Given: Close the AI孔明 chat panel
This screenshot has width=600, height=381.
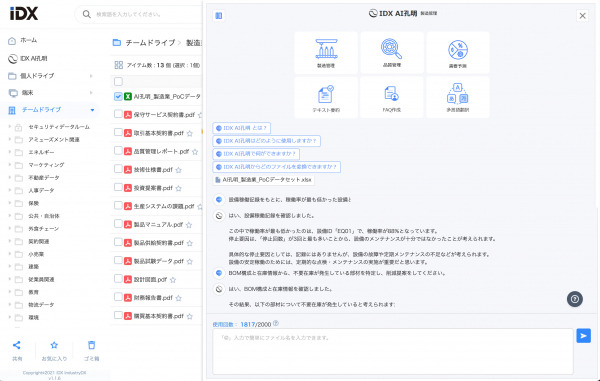Looking at the screenshot, I should pos(582,16).
